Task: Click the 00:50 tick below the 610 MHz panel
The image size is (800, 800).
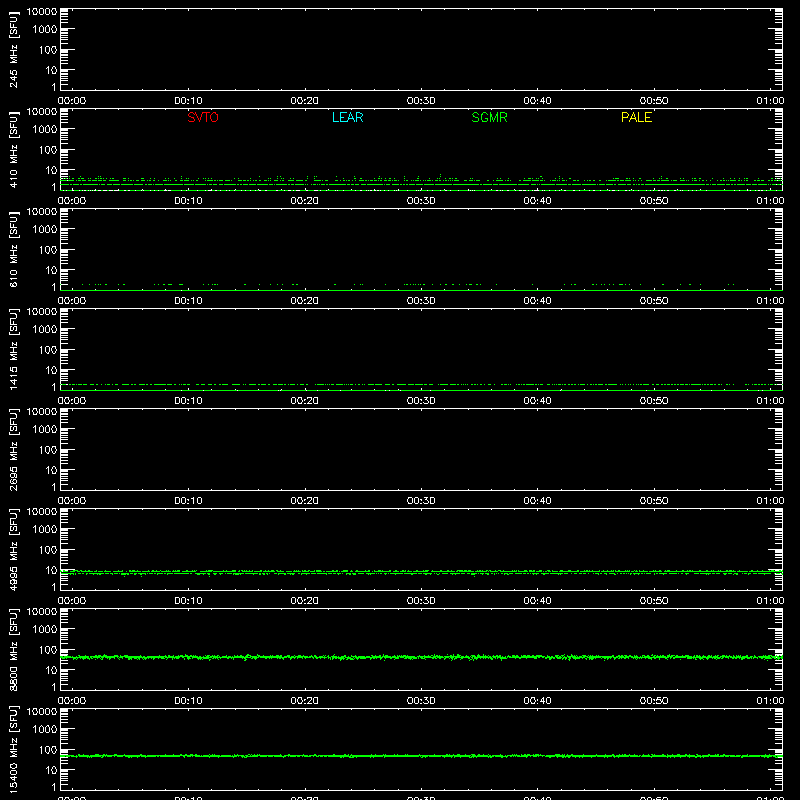Action: click(654, 301)
